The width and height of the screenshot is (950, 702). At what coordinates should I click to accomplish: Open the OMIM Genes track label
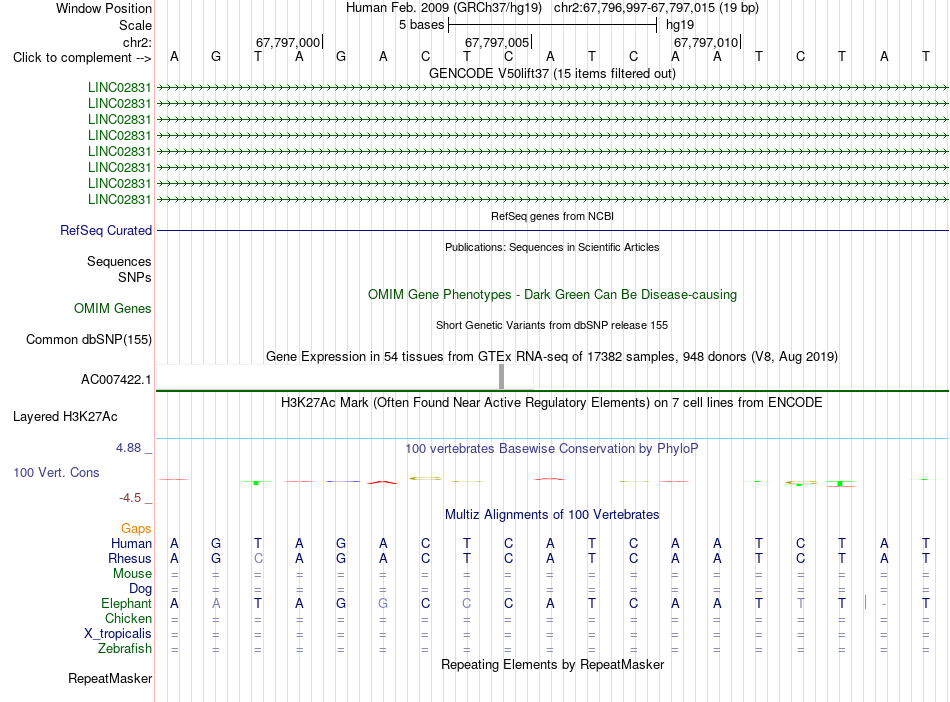click(x=113, y=308)
